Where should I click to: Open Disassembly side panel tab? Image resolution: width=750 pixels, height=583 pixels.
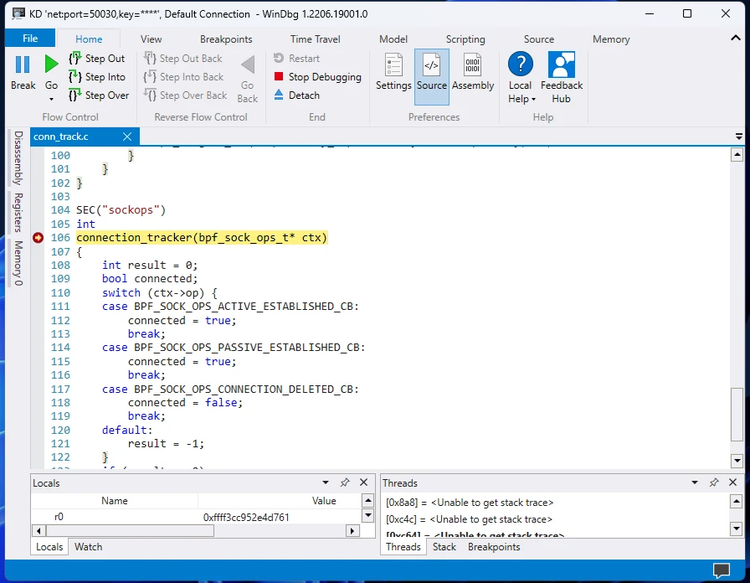point(18,158)
